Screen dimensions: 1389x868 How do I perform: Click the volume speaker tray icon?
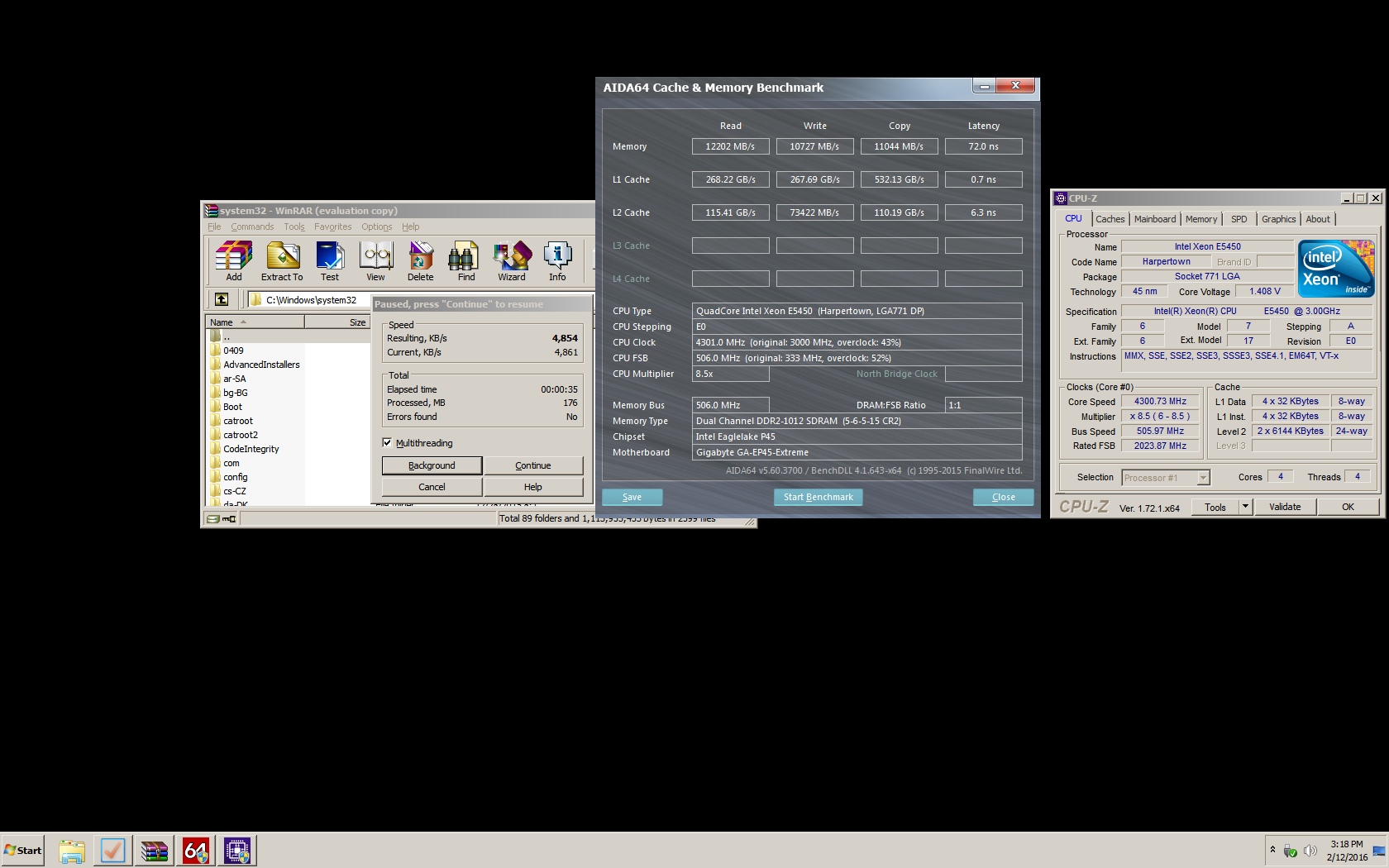coord(1310,851)
